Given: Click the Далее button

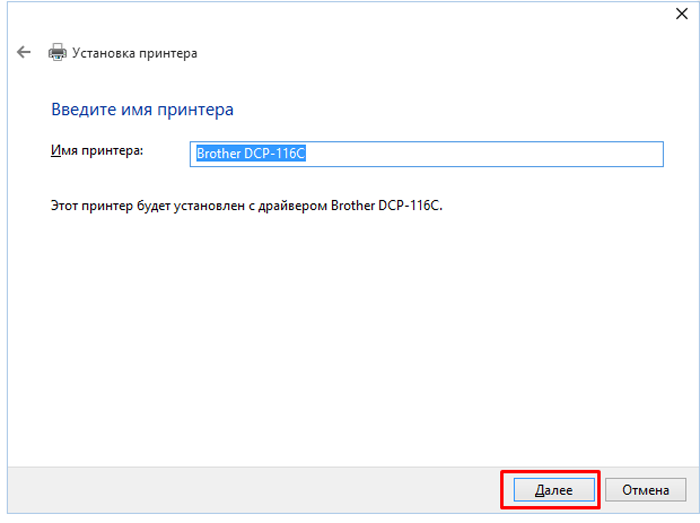Looking at the screenshot, I should pyautogui.click(x=554, y=490).
